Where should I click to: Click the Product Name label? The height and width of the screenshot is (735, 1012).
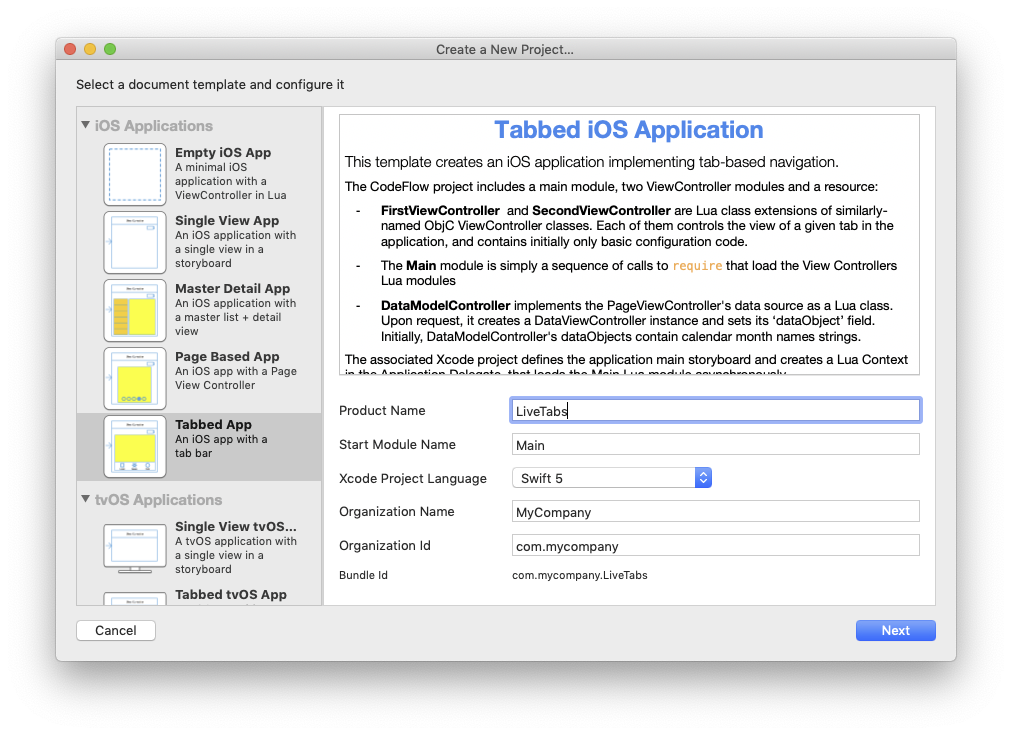(382, 410)
